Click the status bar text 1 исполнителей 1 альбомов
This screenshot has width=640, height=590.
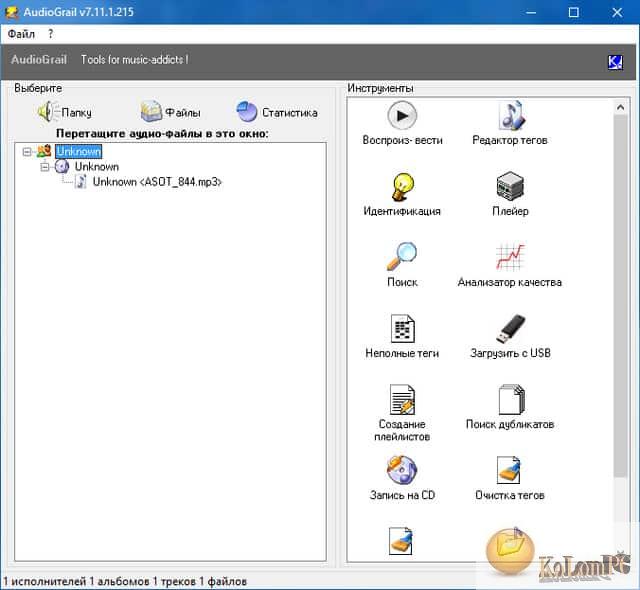(x=77, y=581)
